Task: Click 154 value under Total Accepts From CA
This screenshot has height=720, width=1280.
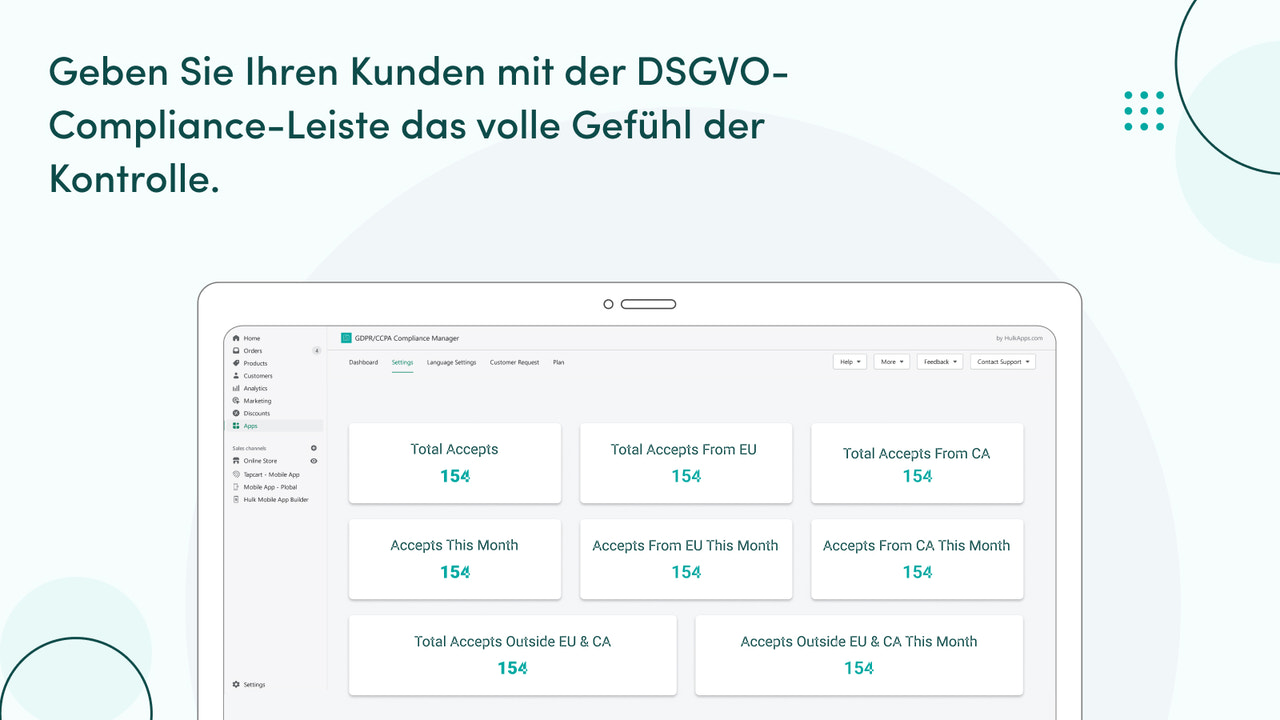Action: [917, 476]
